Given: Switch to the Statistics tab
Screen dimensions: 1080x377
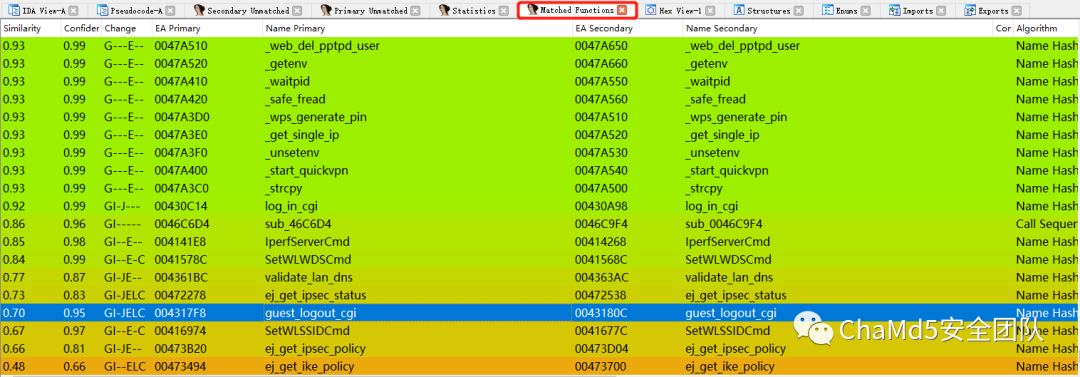Looking at the screenshot, I should tap(474, 10).
